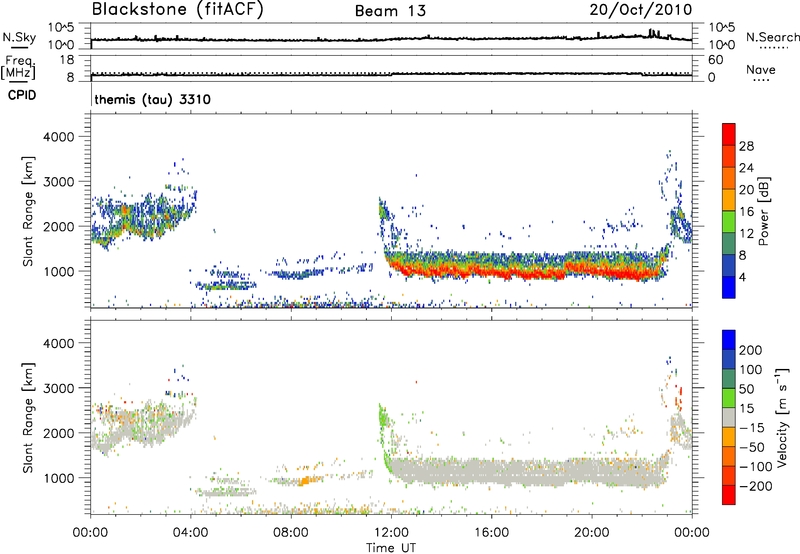Viewport: 800px width, 554px height.
Task: Click the '12:00' time axis label
Action: tap(391, 532)
